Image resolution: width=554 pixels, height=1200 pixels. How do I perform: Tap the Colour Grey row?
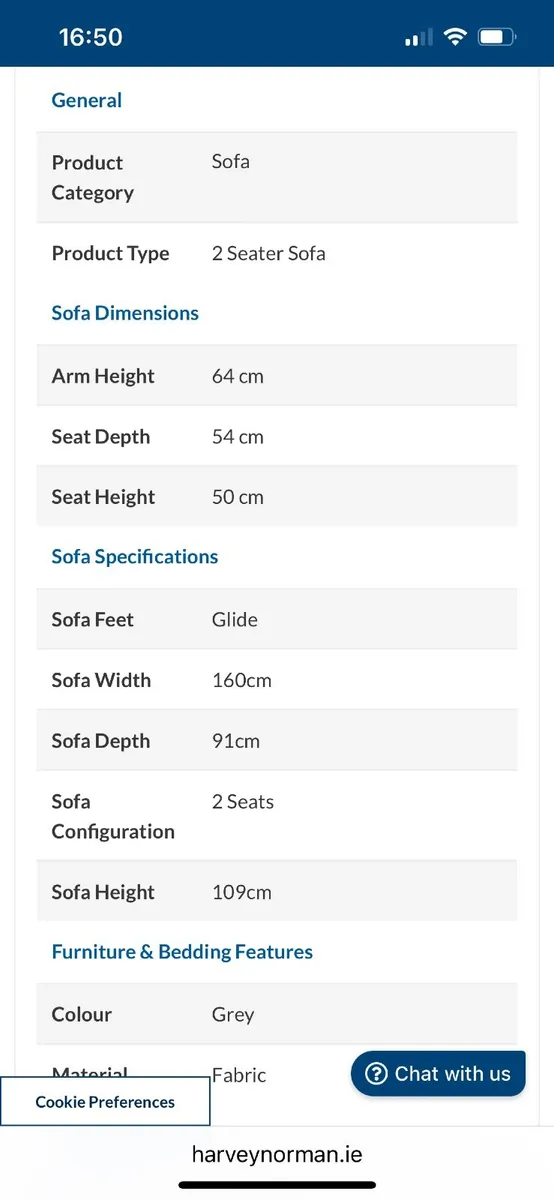(x=277, y=1014)
